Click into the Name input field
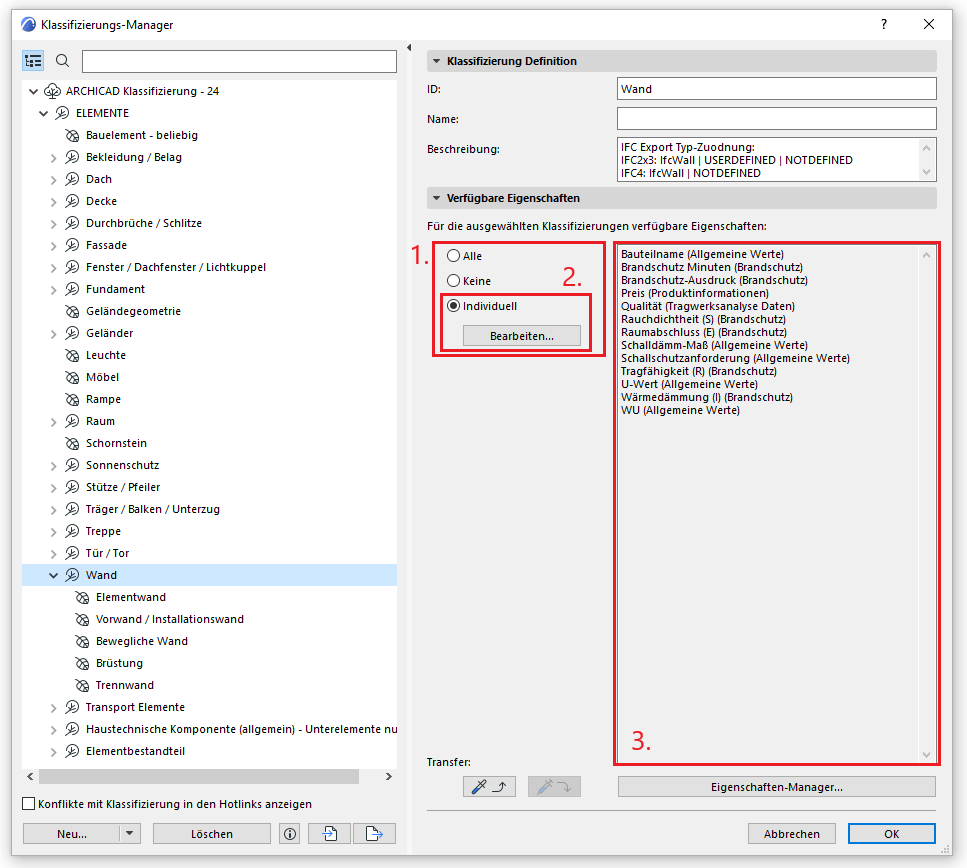Viewport: 967px width, 868px height. tap(776, 119)
